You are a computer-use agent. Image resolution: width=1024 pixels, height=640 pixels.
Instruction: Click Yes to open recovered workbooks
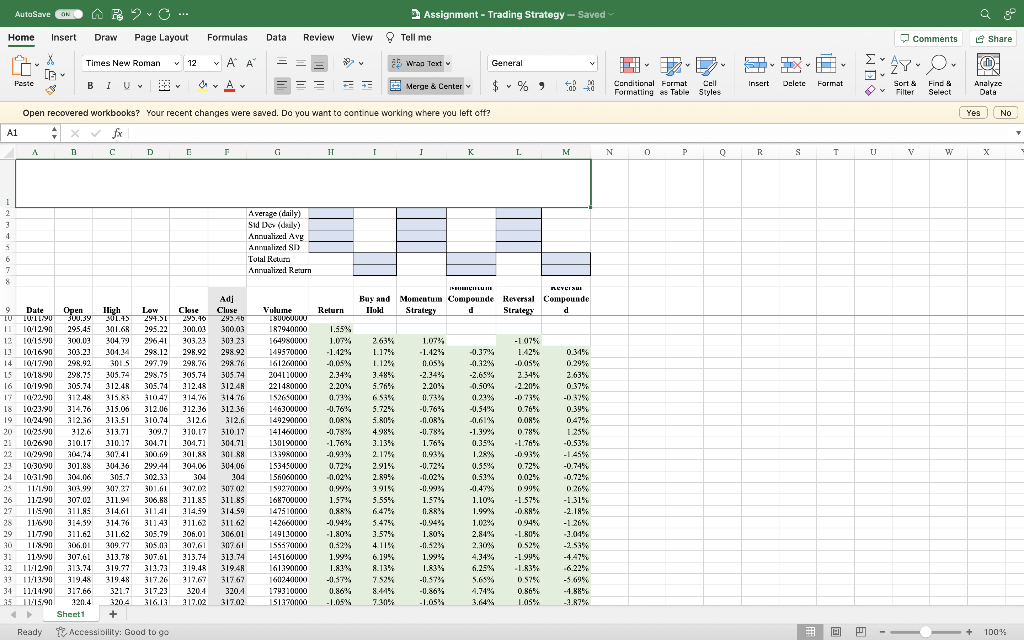(x=972, y=113)
